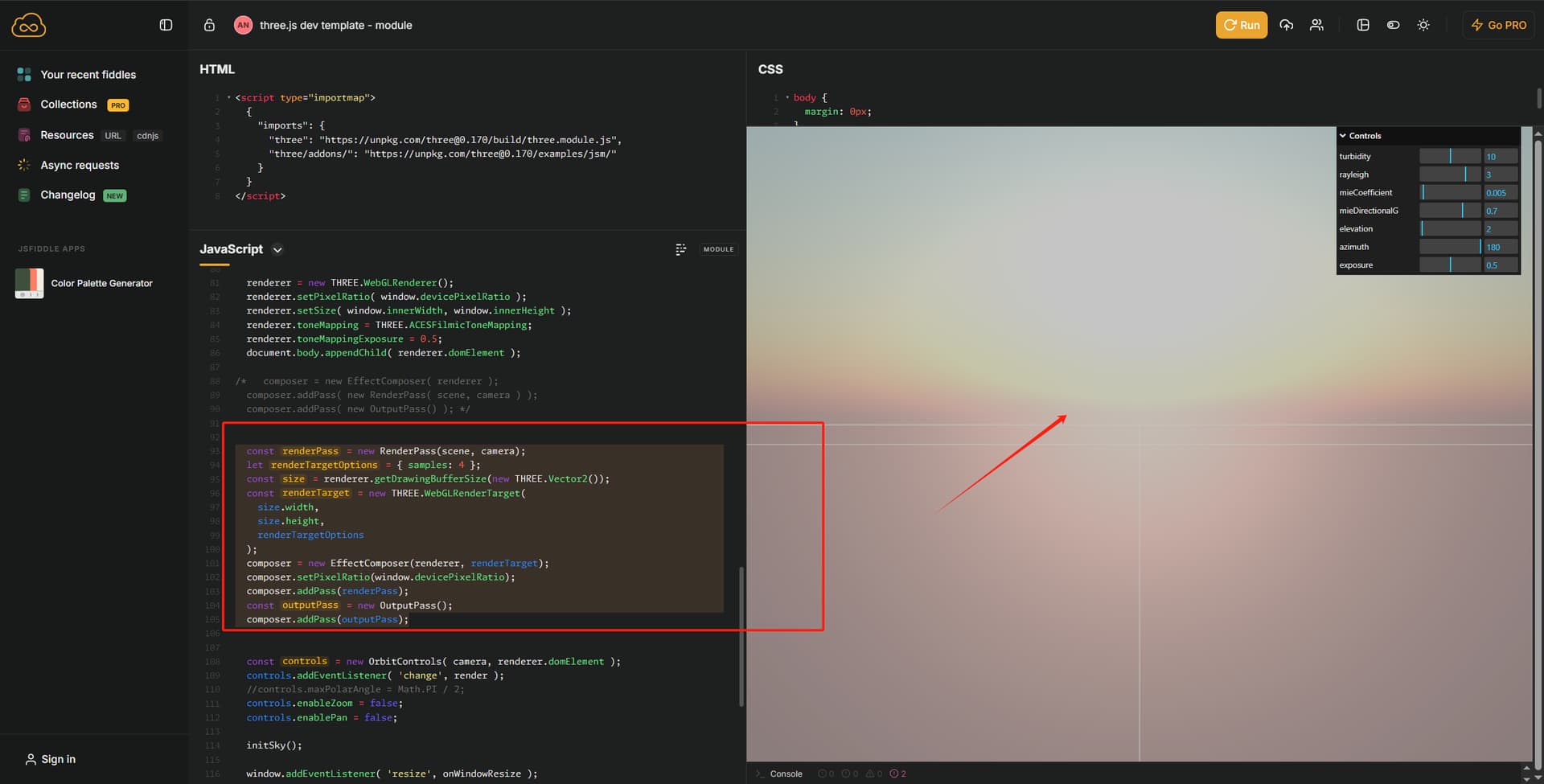Image resolution: width=1544 pixels, height=784 pixels.
Task: Click the rayleigh value field showing 3
Action: pos(1501,174)
